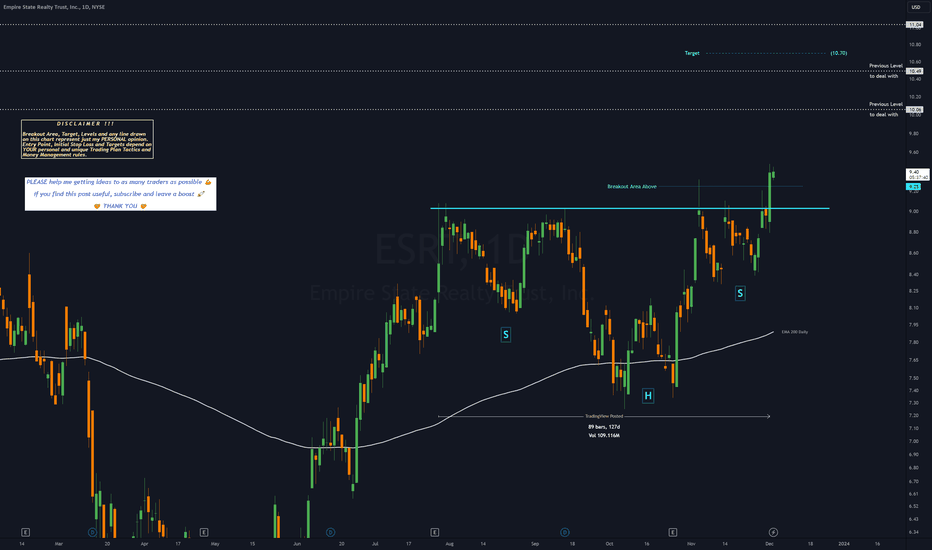Click the earnings E marker before Nov
The image size is (932, 550).
672,532
